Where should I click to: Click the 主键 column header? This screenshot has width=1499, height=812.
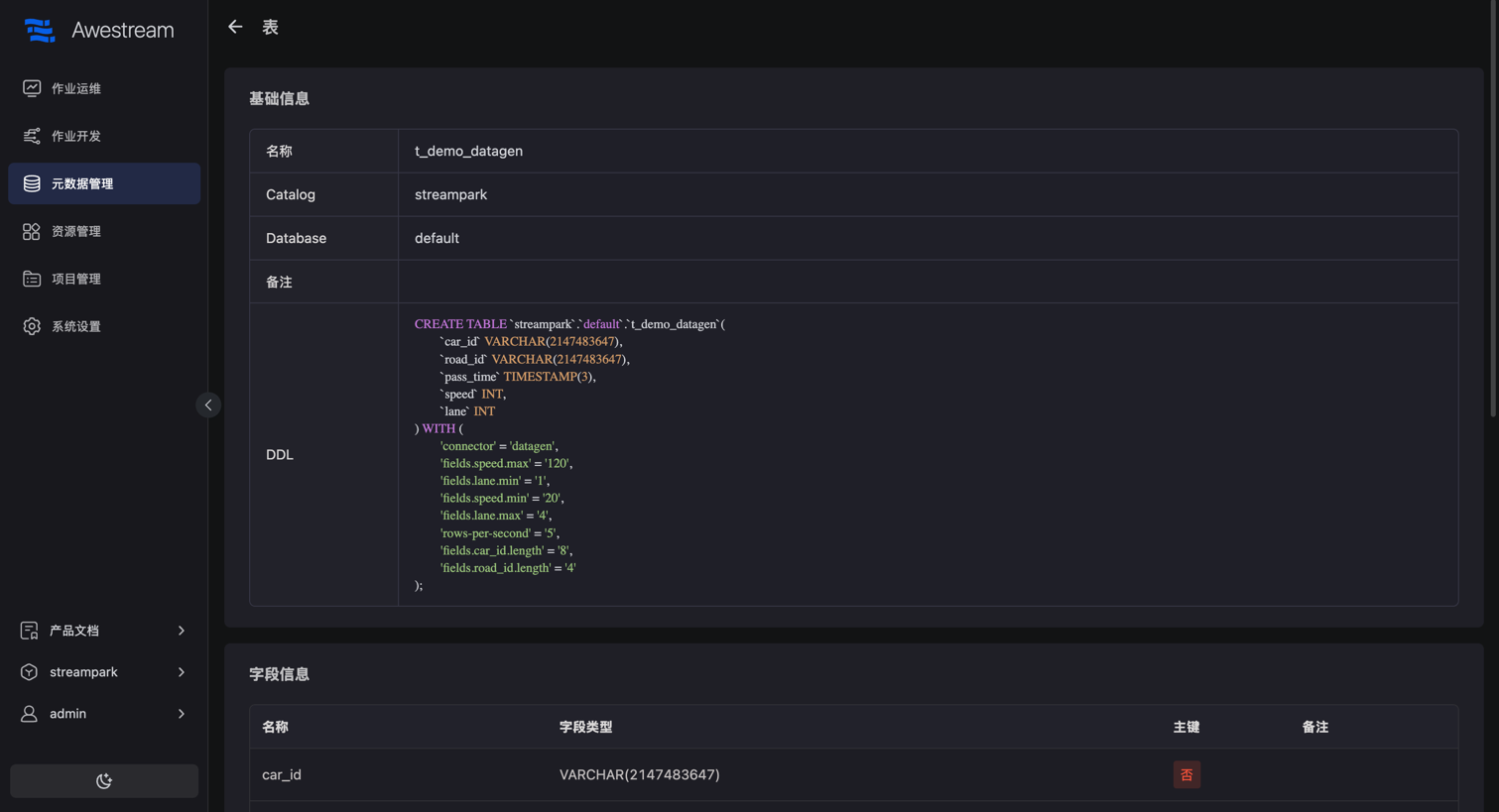point(1187,727)
